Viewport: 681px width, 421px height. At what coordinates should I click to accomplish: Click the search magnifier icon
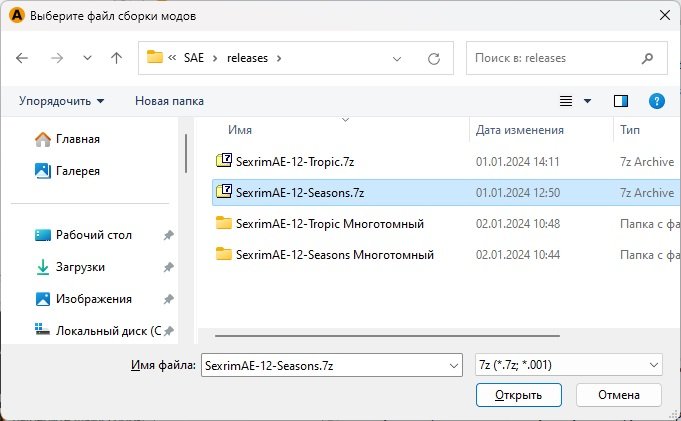tap(648, 58)
